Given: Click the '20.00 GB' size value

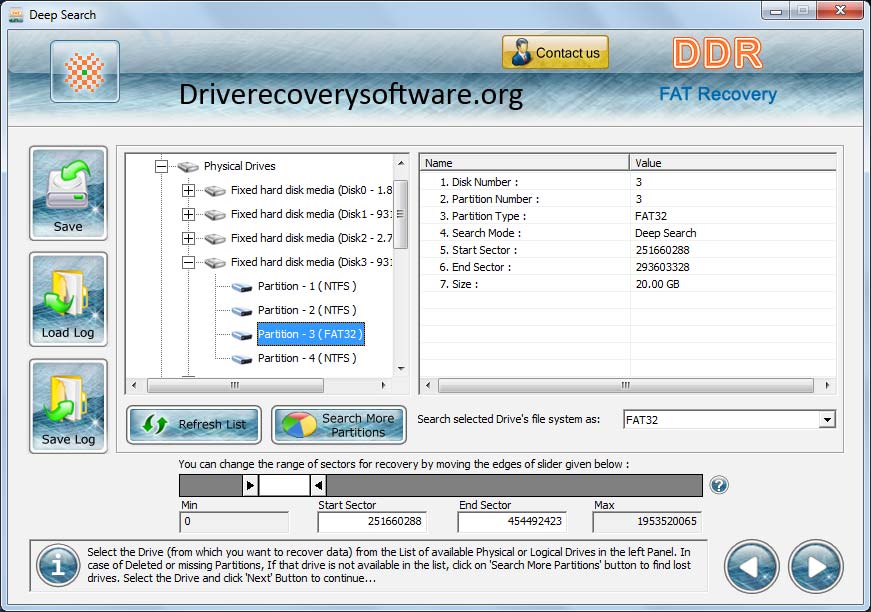Looking at the screenshot, I should 658,284.
